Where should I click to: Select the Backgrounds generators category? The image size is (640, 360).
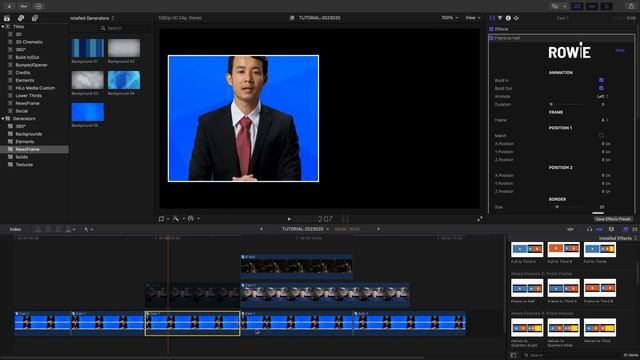pyautogui.click(x=29, y=134)
